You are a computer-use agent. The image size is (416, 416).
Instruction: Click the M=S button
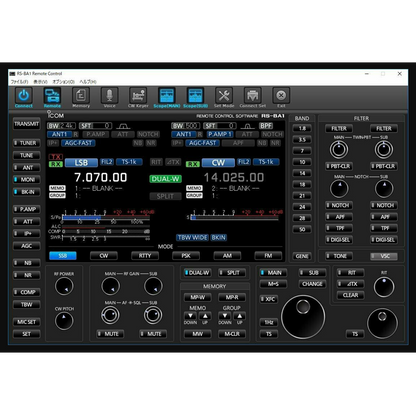[273, 284]
